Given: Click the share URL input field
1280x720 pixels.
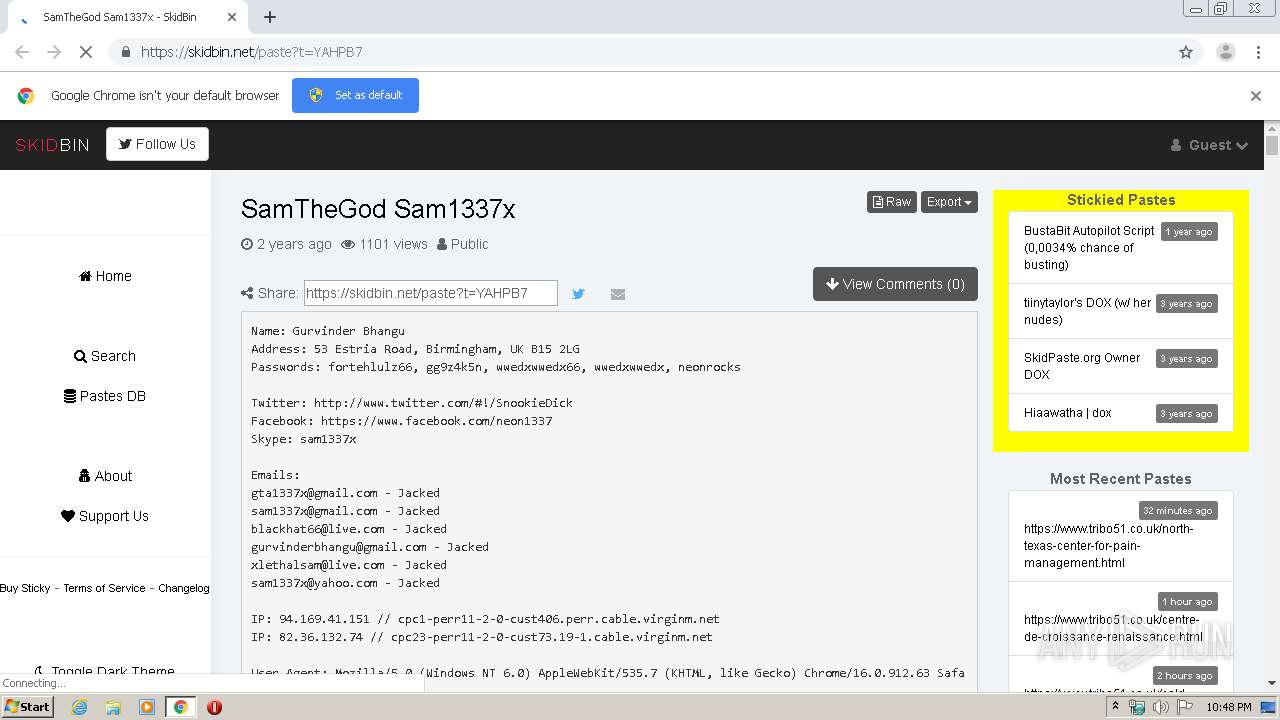Looking at the screenshot, I should (430, 293).
